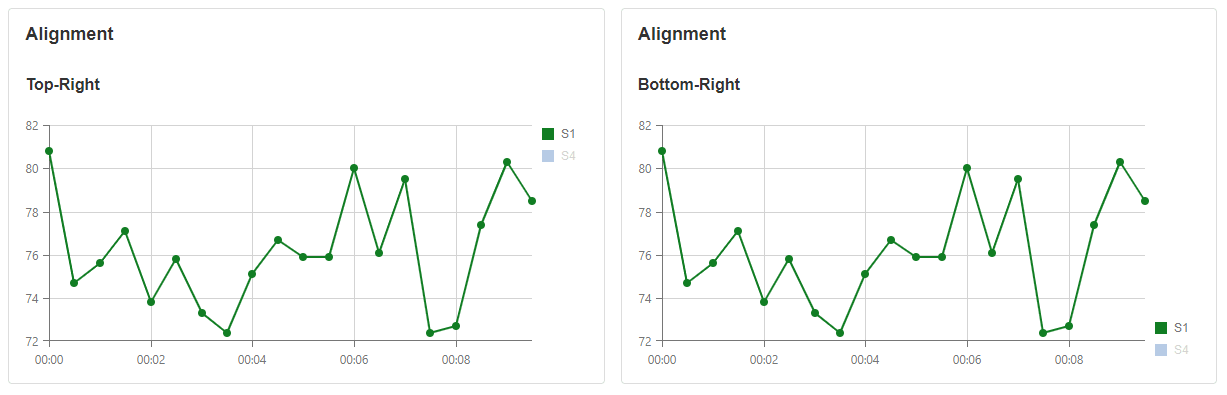
Task: Click the 00:04 axis label in Top-Right chart
Action: click(x=252, y=358)
